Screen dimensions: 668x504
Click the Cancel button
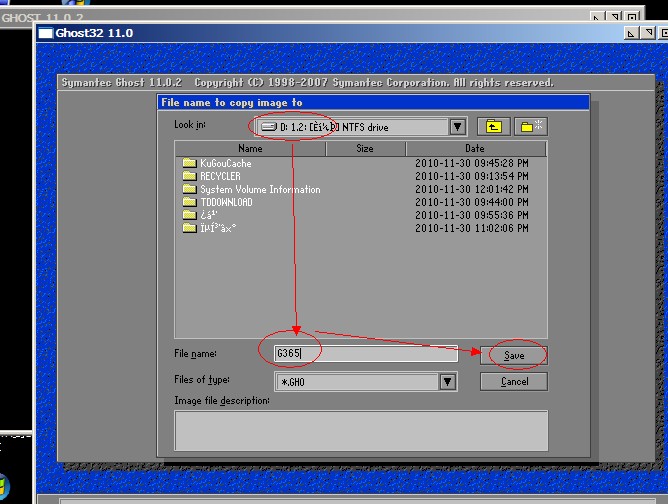click(514, 381)
